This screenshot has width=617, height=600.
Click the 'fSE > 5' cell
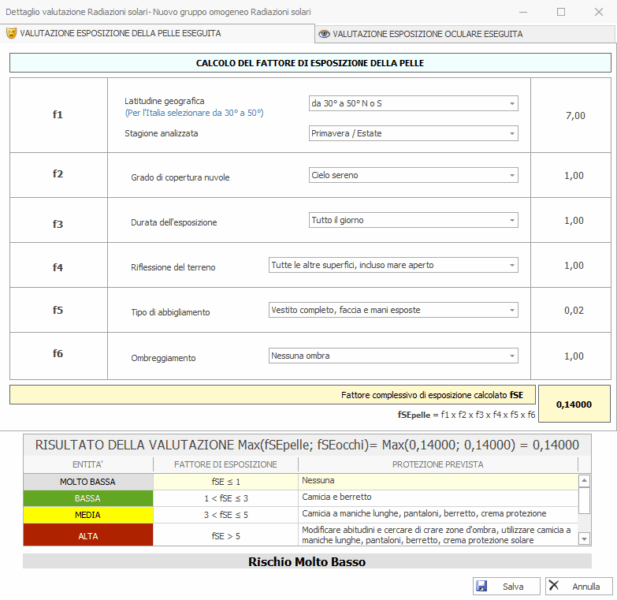pos(226,536)
